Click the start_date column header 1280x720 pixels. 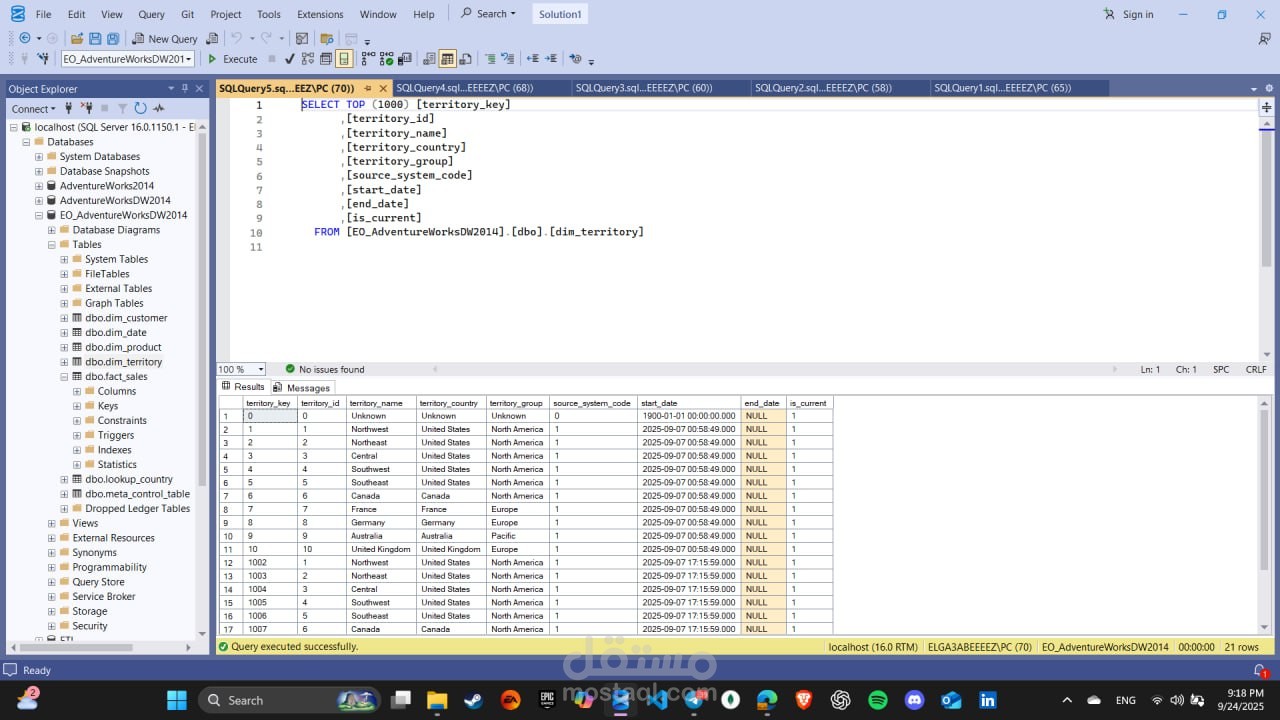point(689,403)
